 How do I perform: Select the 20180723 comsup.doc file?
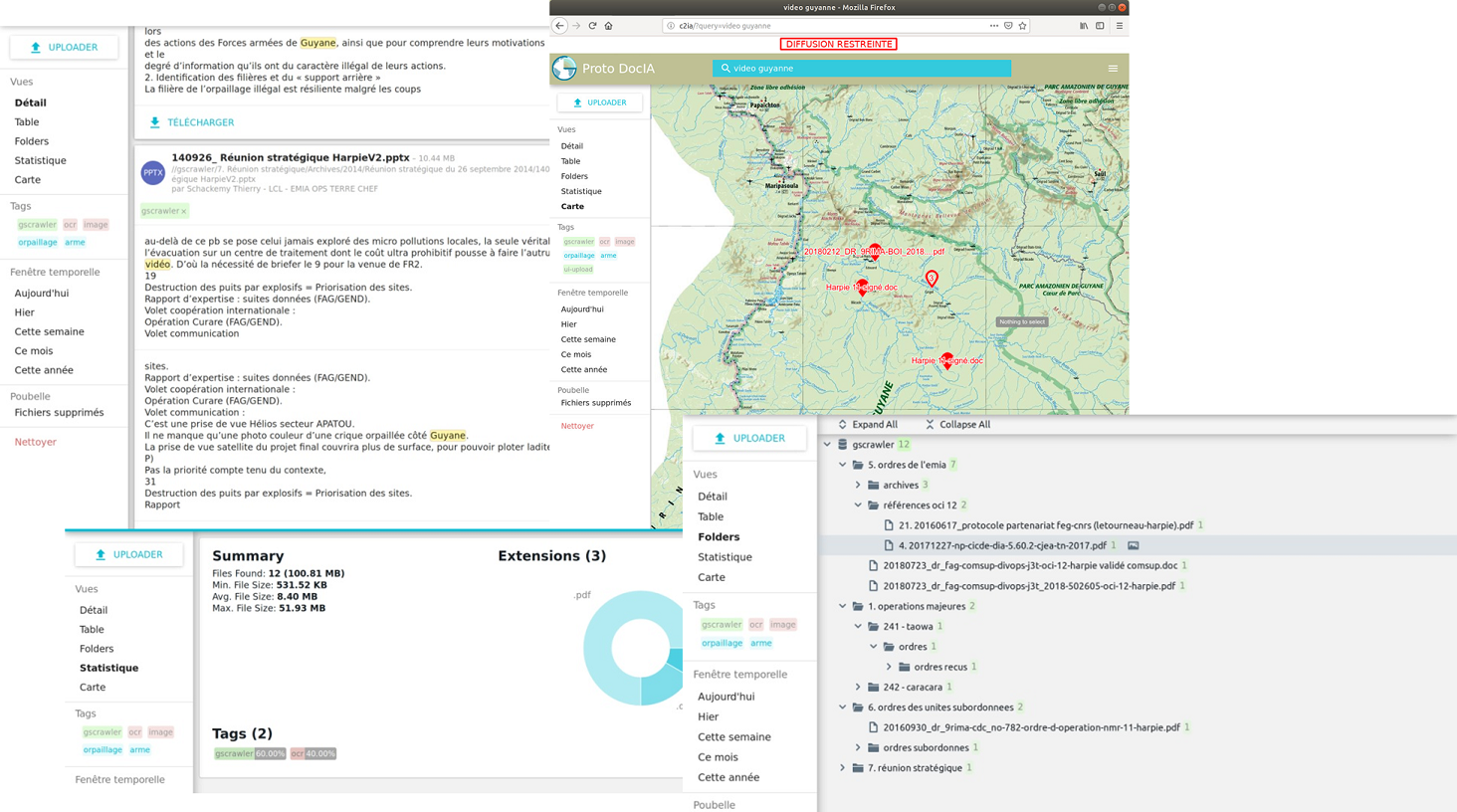coord(1029,565)
